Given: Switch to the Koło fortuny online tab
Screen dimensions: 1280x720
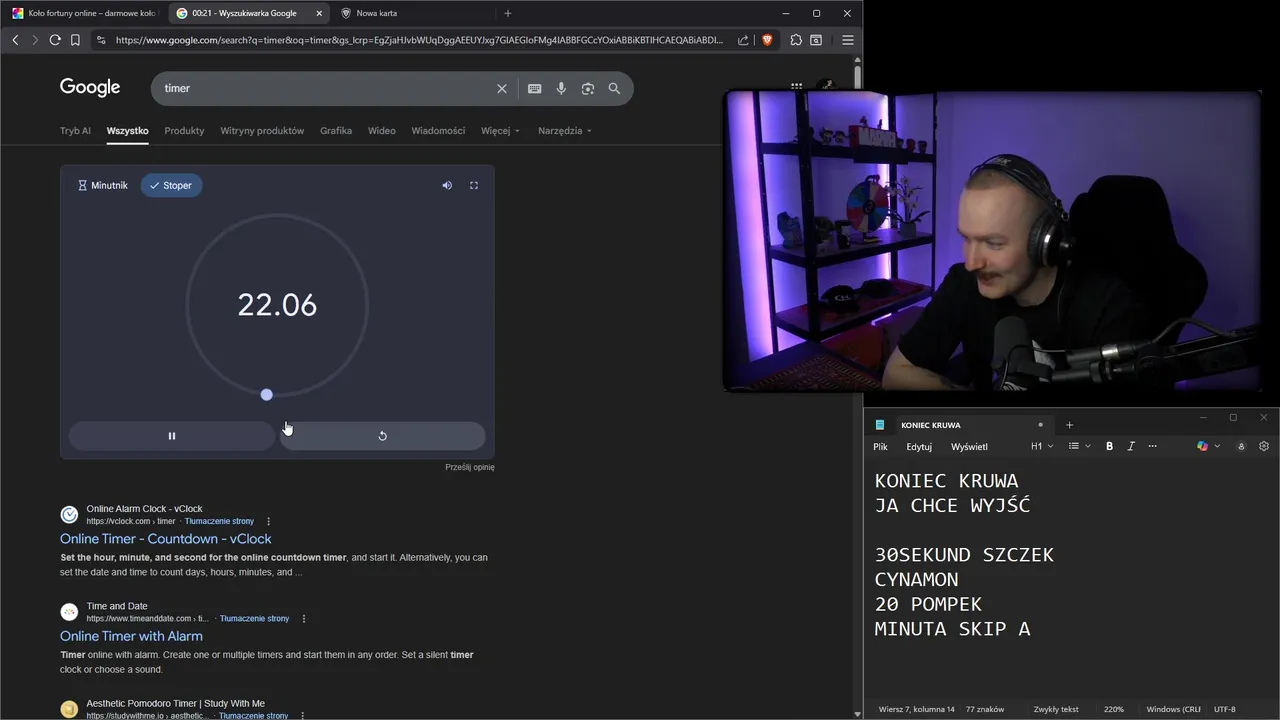Looking at the screenshot, I should [84, 13].
